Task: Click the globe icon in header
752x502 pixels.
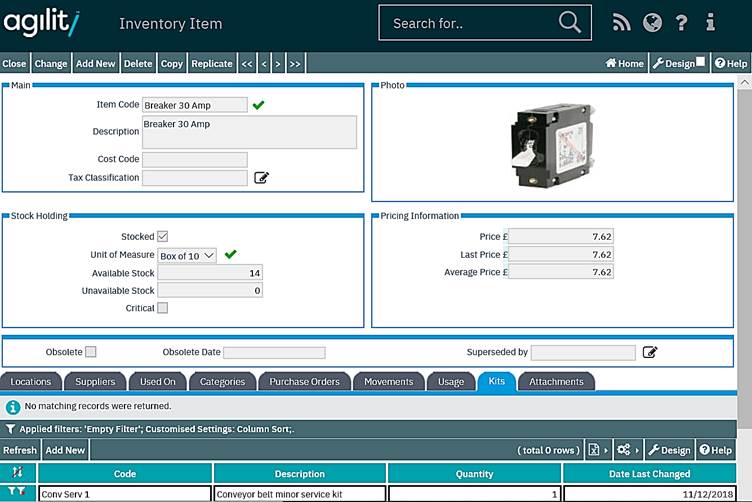Action: click(x=652, y=23)
